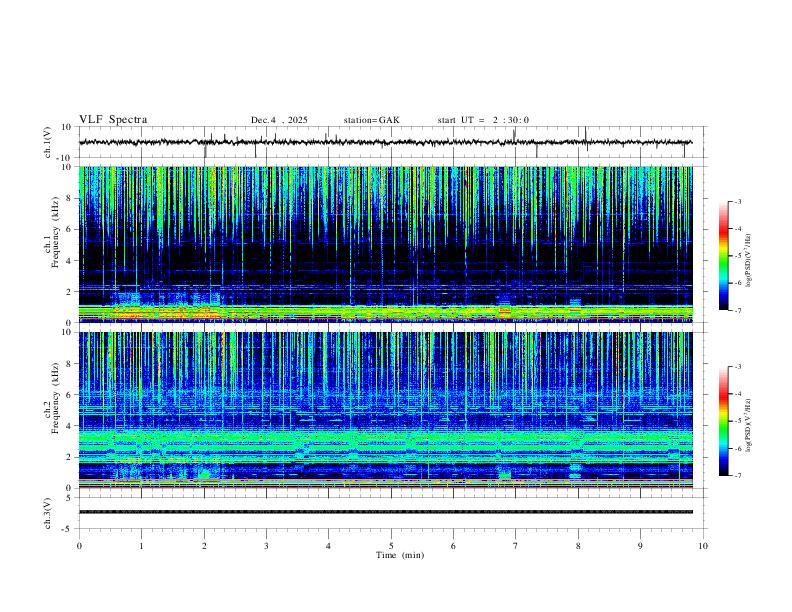Click the "2" kHz tick of ch.2 spectrogram
Viewport: 792px width, 612px height.
tap(69, 457)
